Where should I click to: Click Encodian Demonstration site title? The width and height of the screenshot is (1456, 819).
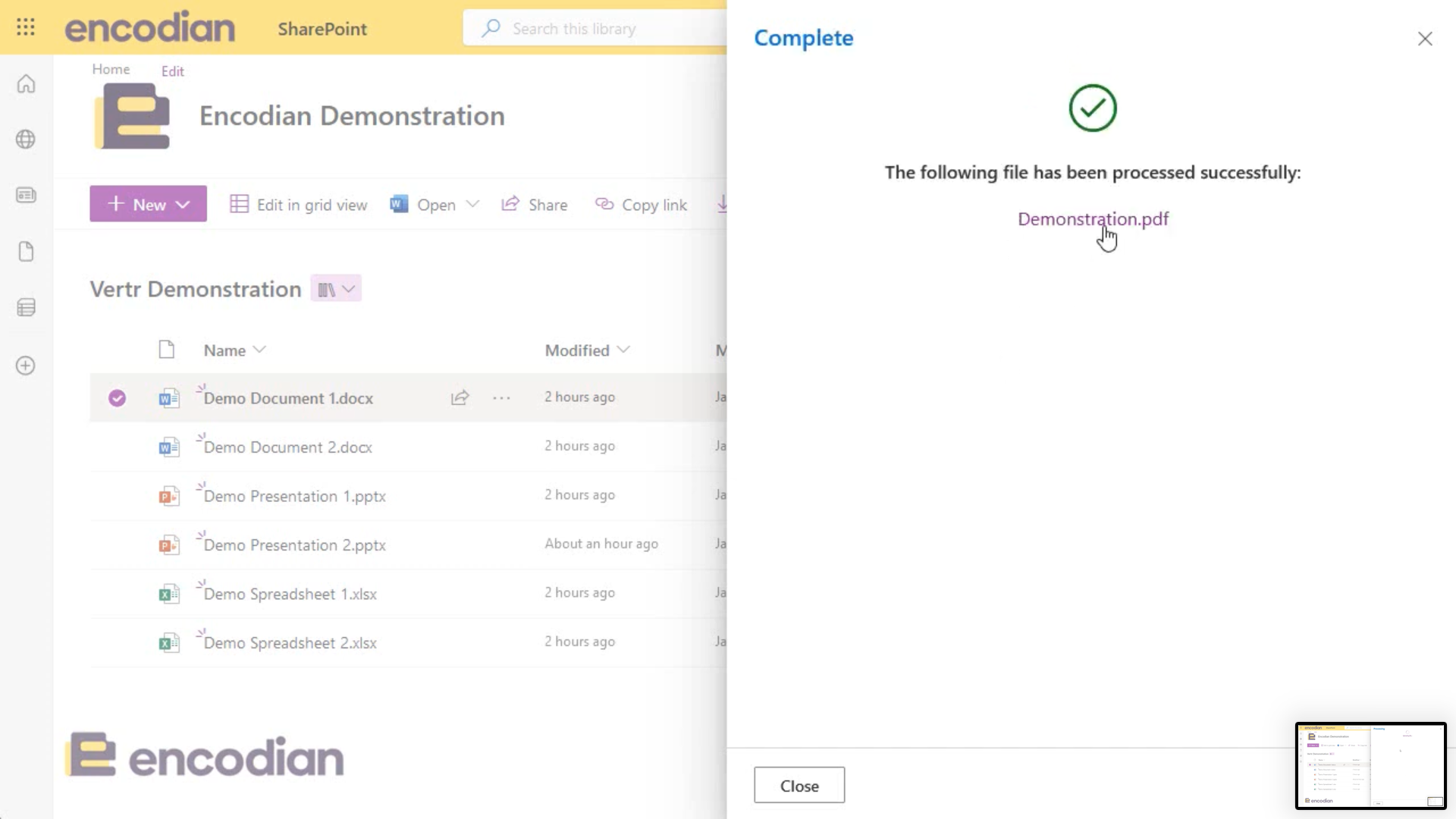(352, 116)
